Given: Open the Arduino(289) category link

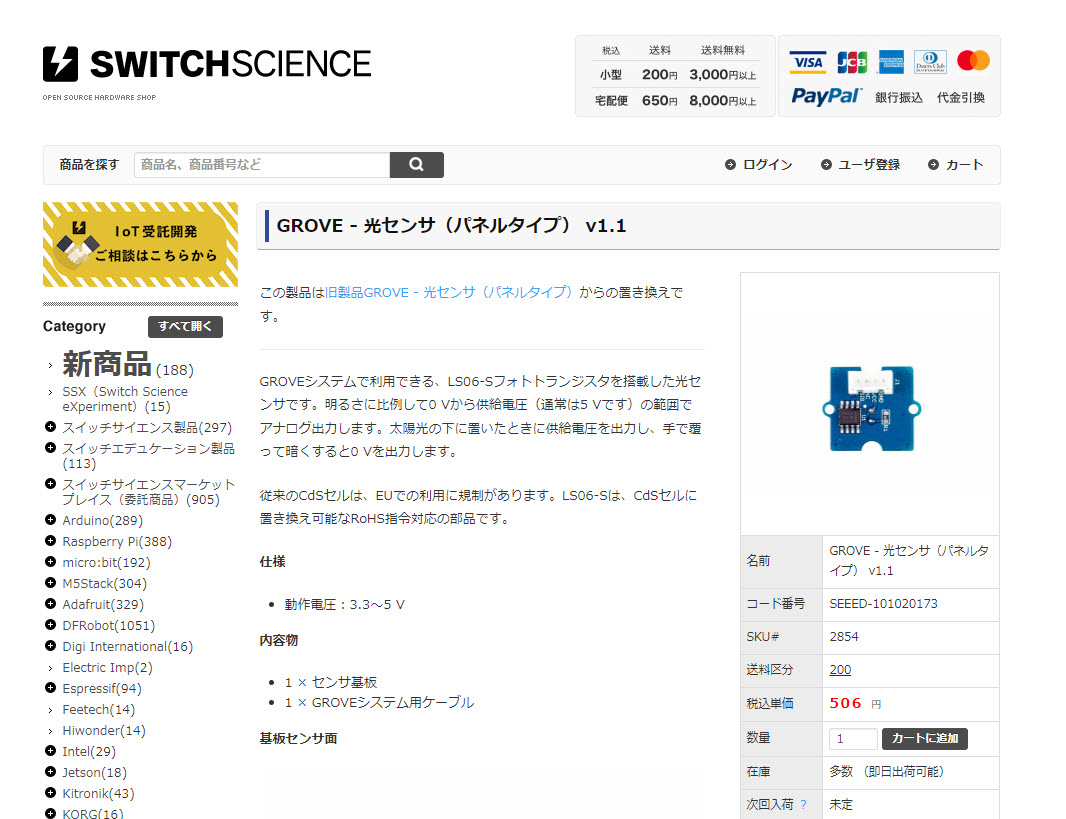Looking at the screenshot, I should tap(103, 521).
